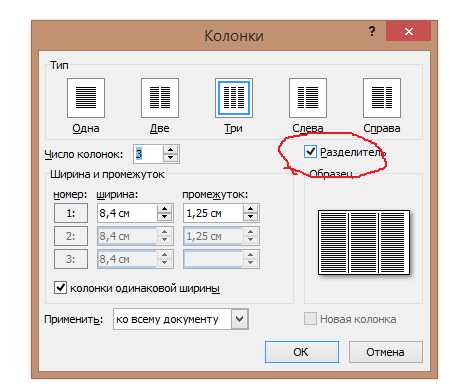Pick the Три three-column preset icon

[234, 98]
